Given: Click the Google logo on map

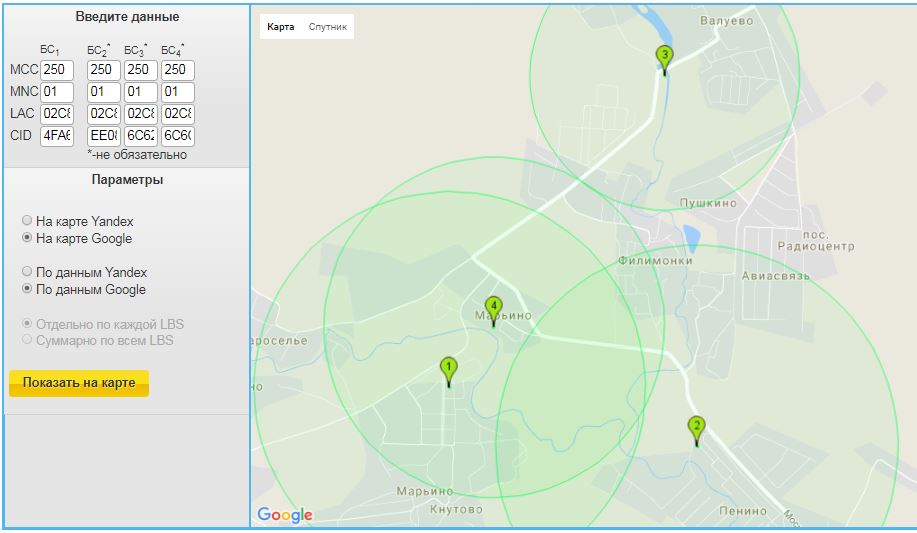Looking at the screenshot, I should pyautogui.click(x=285, y=515).
